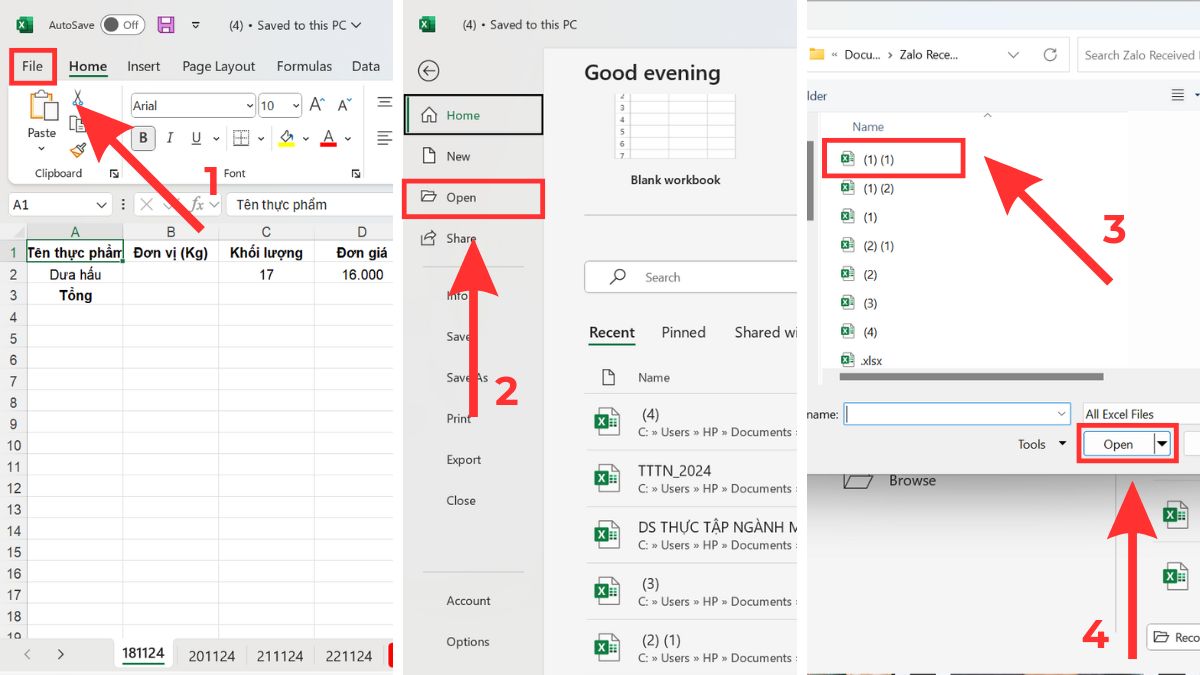Screen dimensions: 1200x675
Task: Click the Paste clipboard icon
Action: click(42, 106)
